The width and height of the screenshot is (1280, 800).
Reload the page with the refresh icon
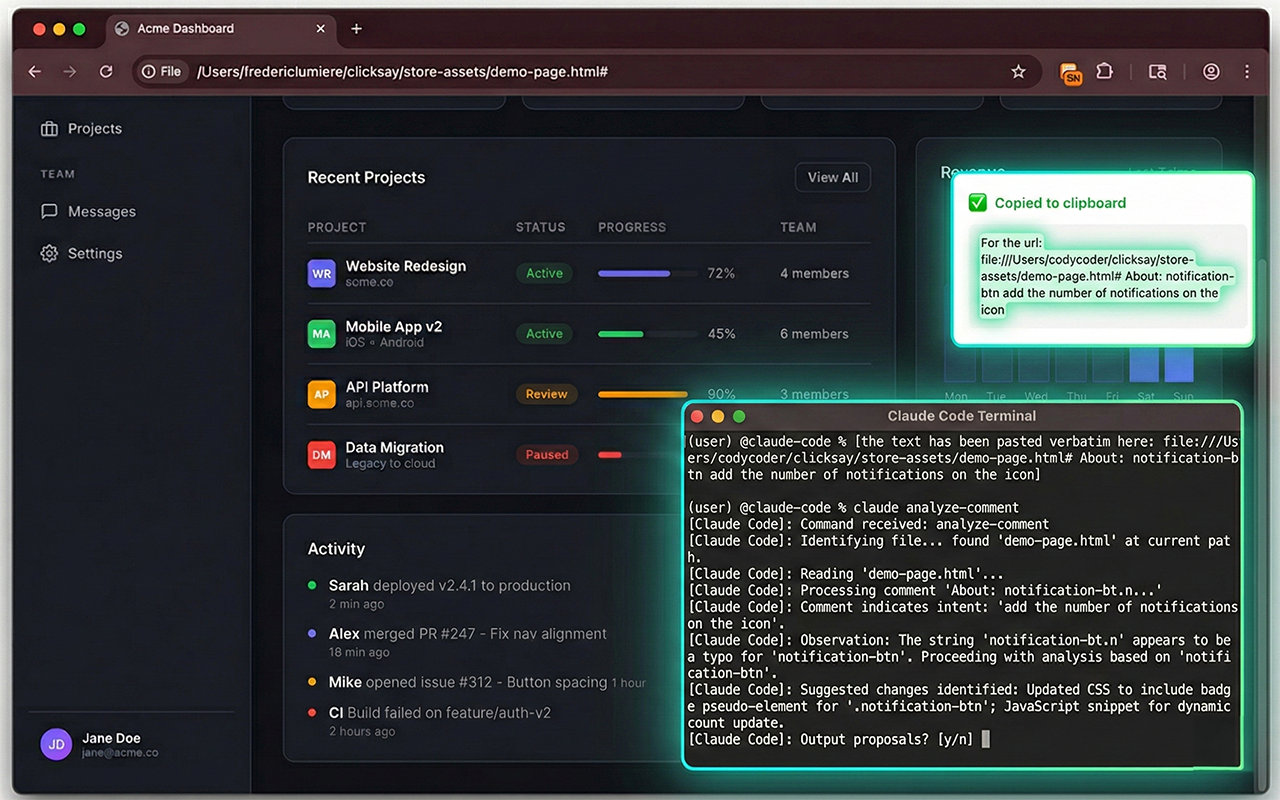tap(107, 72)
